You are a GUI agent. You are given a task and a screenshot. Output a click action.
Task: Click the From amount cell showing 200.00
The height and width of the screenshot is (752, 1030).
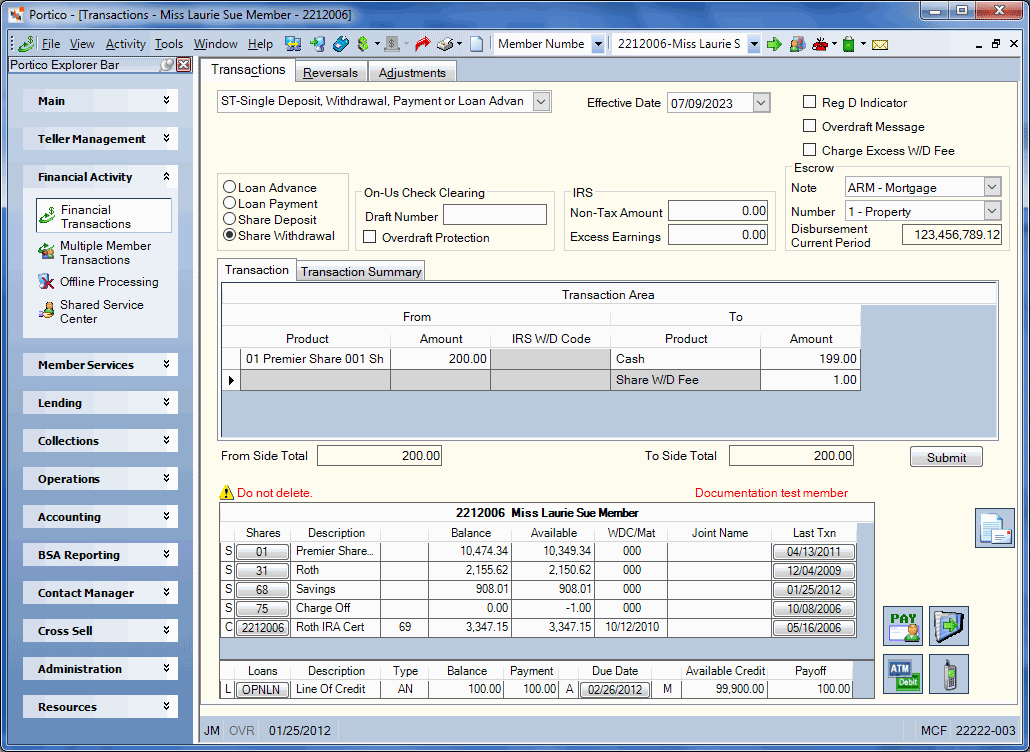coord(441,359)
